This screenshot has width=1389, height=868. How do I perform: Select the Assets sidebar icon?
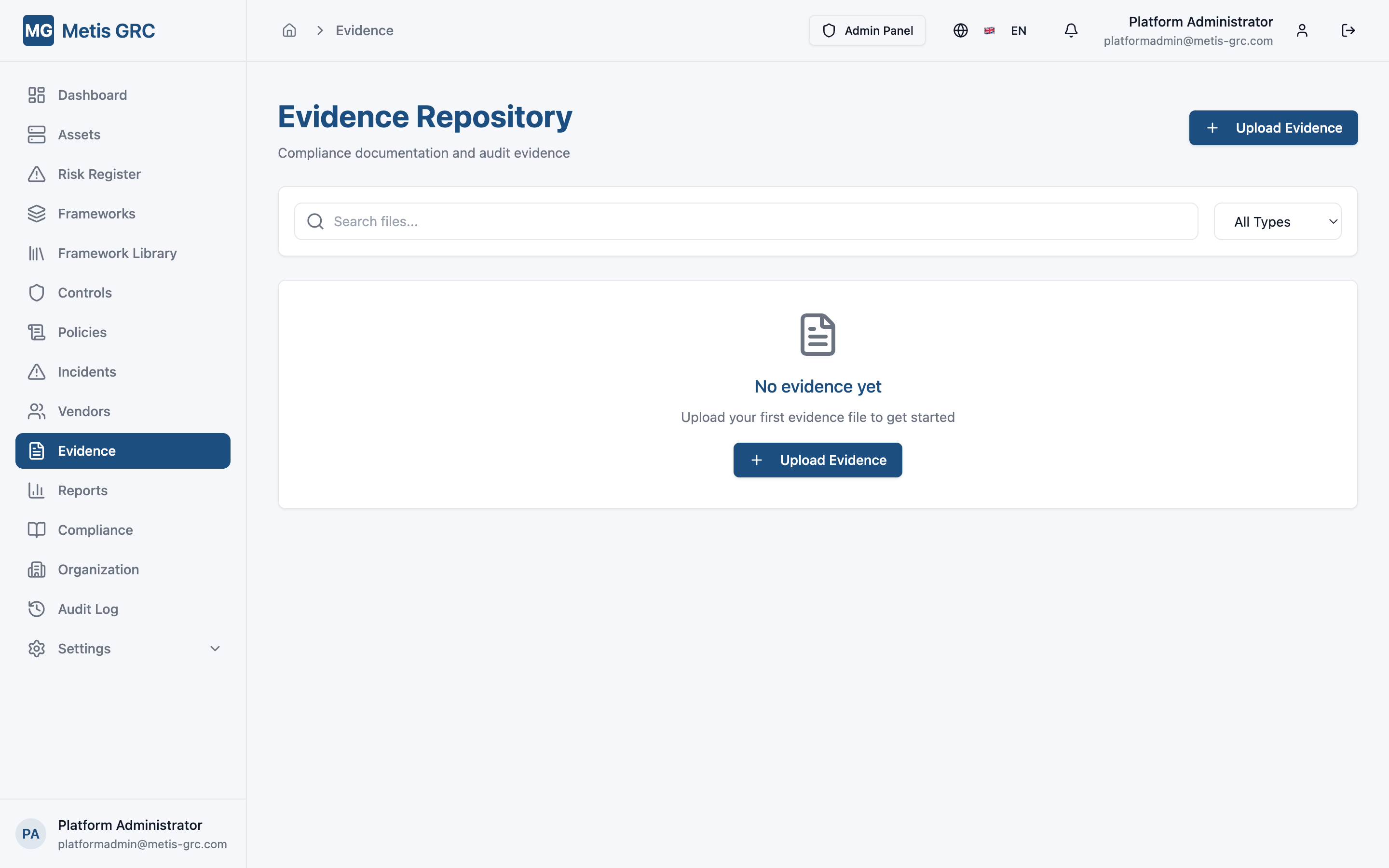coord(36,135)
